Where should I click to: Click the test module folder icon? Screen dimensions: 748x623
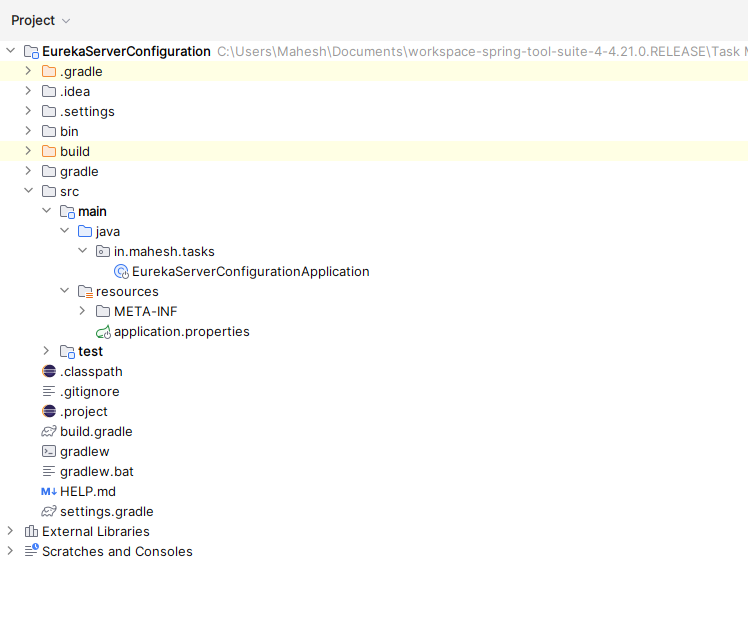coord(67,352)
